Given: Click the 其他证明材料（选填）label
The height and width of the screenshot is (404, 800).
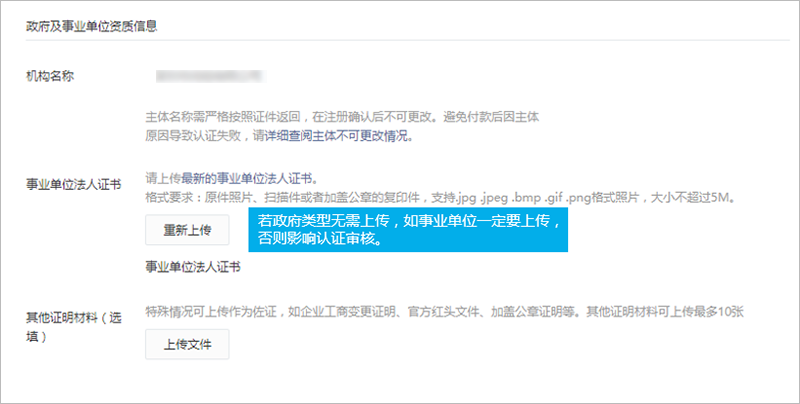Looking at the screenshot, I should point(74,327).
